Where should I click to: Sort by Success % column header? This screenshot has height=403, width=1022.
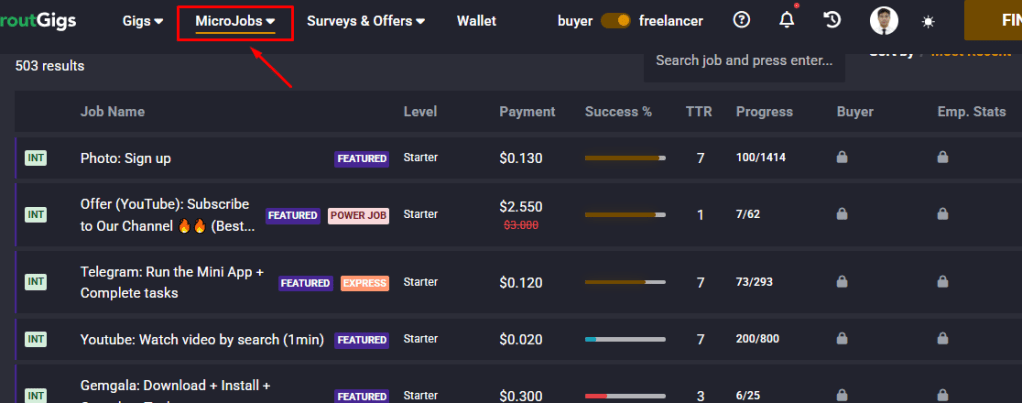click(x=619, y=112)
